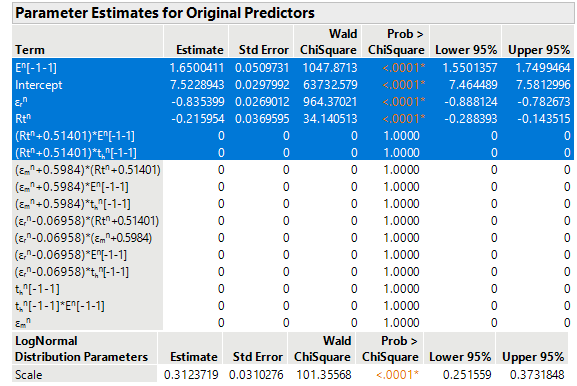Click the Scale estimate value 0.3123719
This screenshot has height=386, width=577.
[191, 375]
